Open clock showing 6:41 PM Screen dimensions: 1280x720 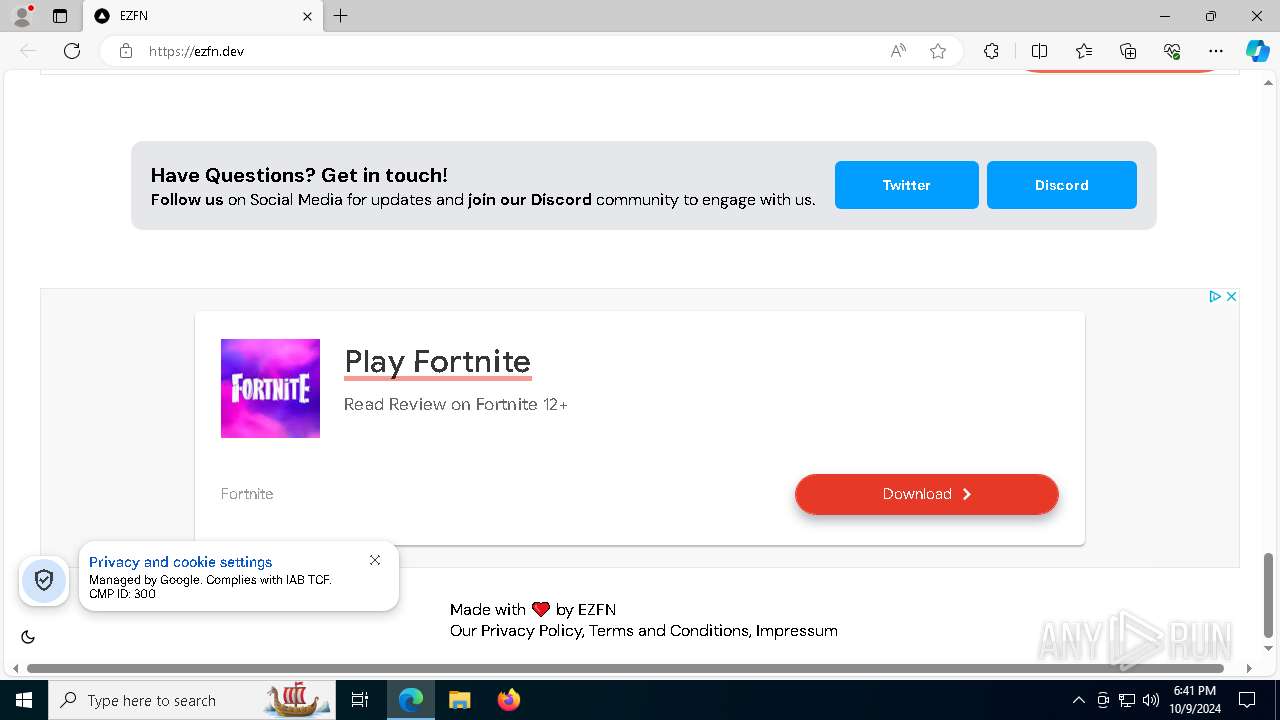click(1196, 700)
